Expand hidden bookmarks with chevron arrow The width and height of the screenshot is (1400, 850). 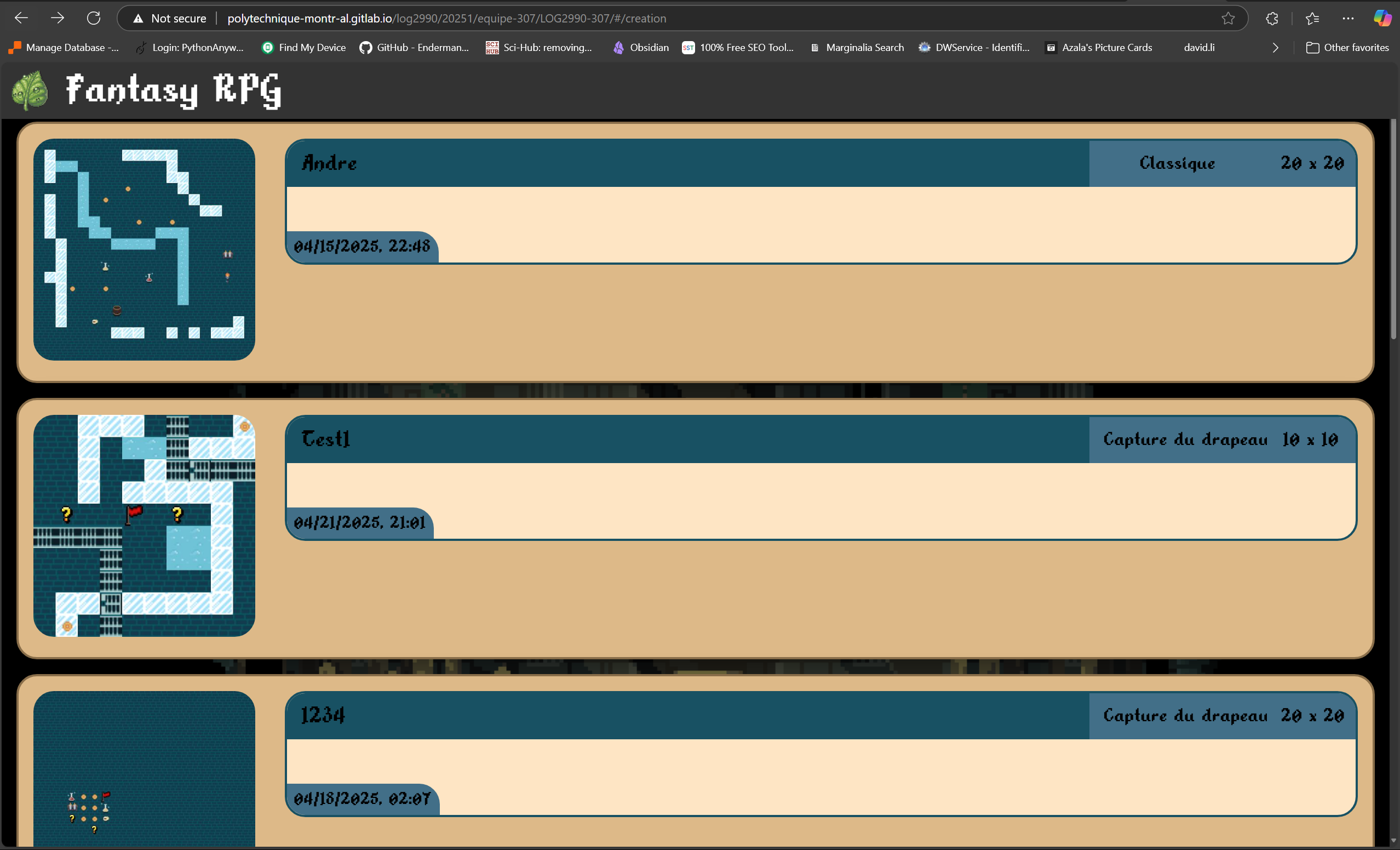click(x=1275, y=48)
